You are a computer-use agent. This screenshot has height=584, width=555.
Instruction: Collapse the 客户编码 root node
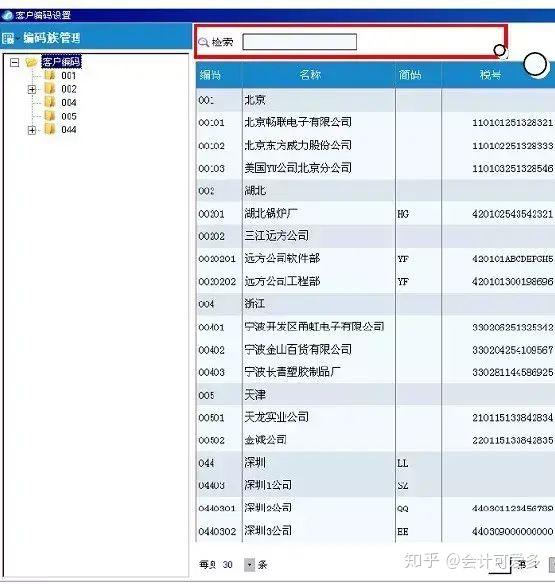(x=14, y=62)
